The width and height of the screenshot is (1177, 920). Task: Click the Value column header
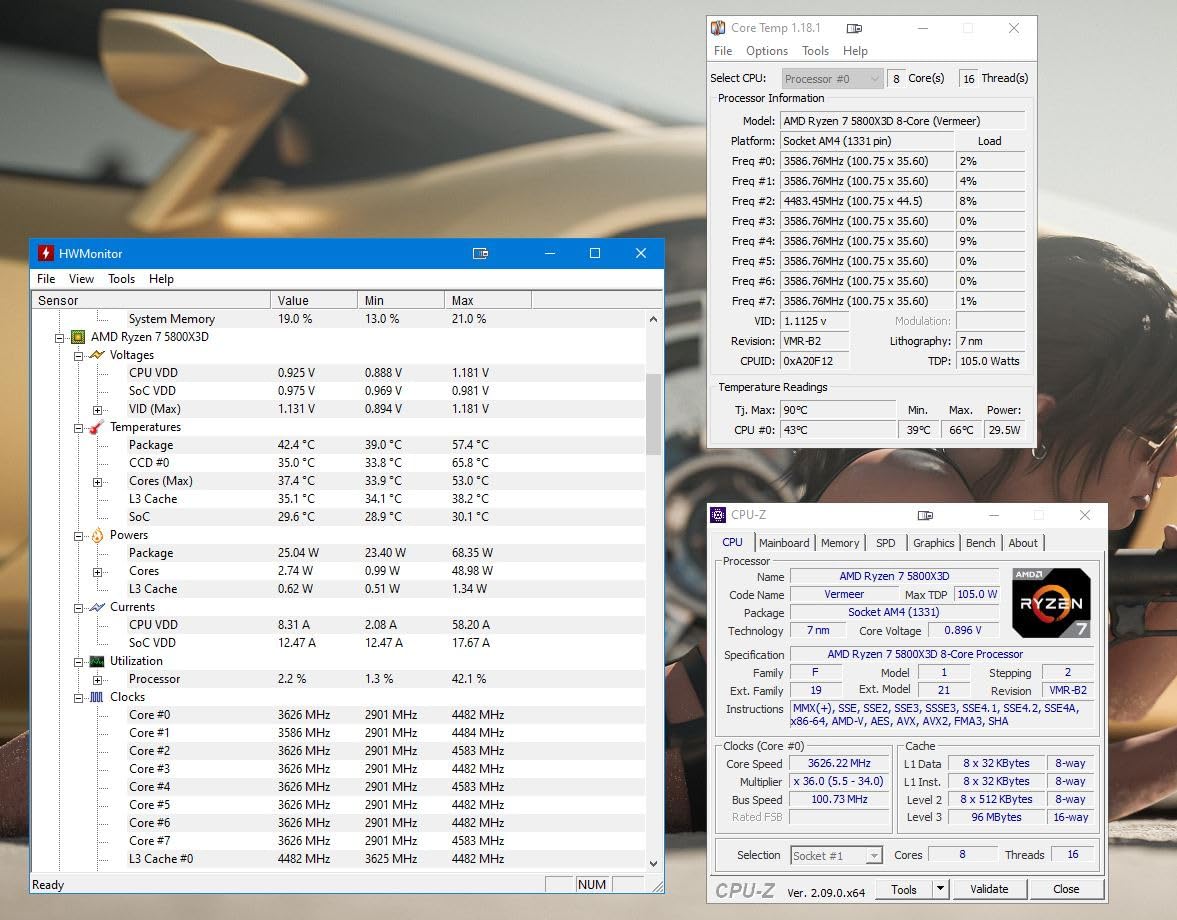pyautogui.click(x=314, y=300)
